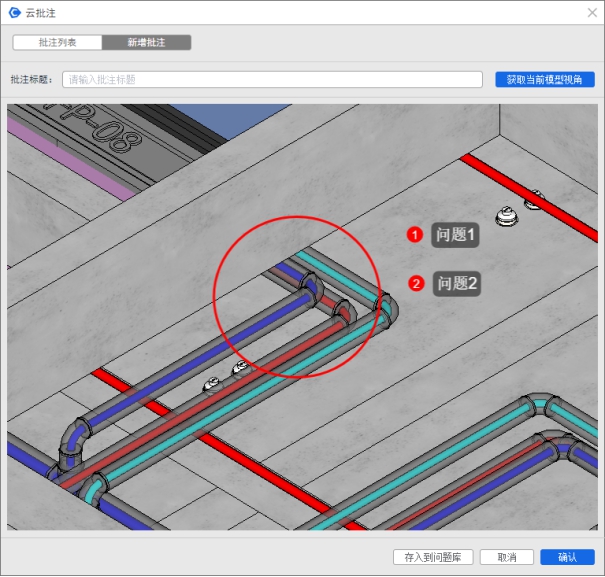The height and width of the screenshot is (577, 605).
Task: Select red marker number 2
Action: tap(416, 284)
